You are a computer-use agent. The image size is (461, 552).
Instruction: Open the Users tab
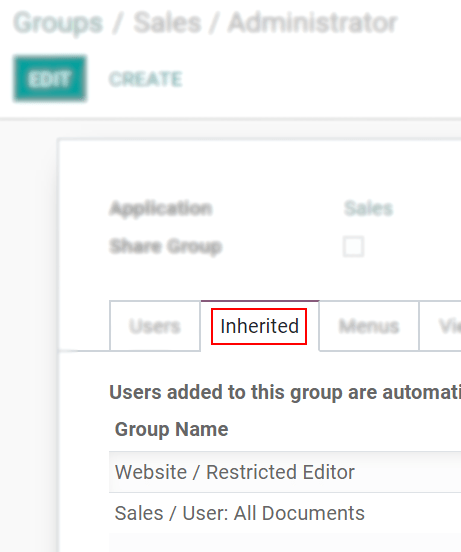155,326
